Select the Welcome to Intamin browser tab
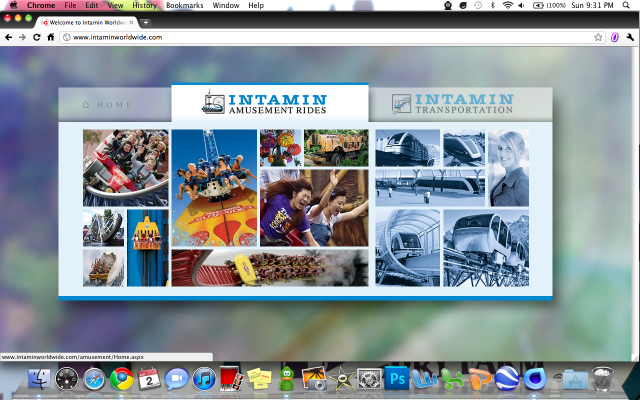The width and height of the screenshot is (640, 400). 88,22
